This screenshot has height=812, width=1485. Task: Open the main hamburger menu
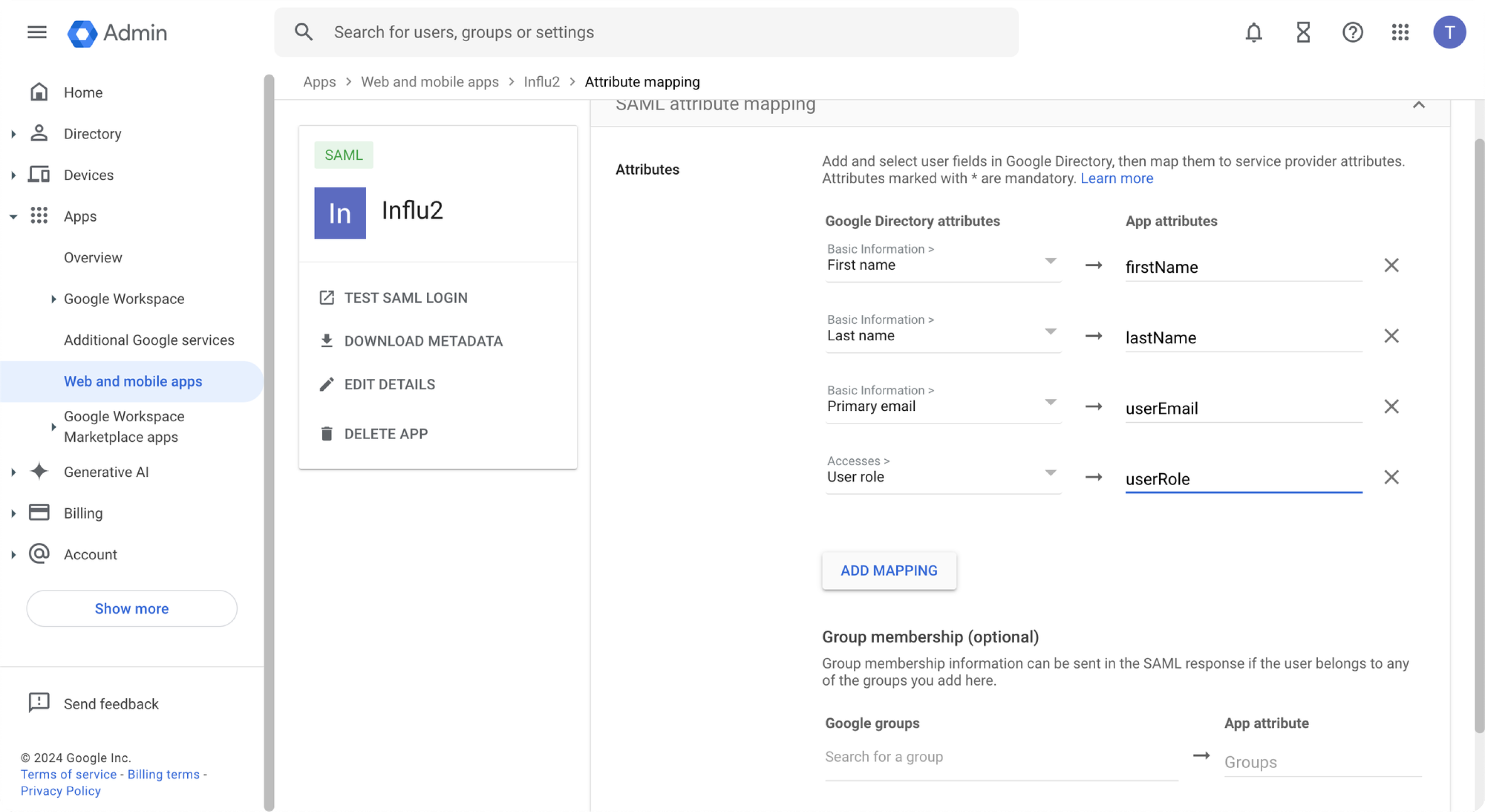pyautogui.click(x=37, y=32)
